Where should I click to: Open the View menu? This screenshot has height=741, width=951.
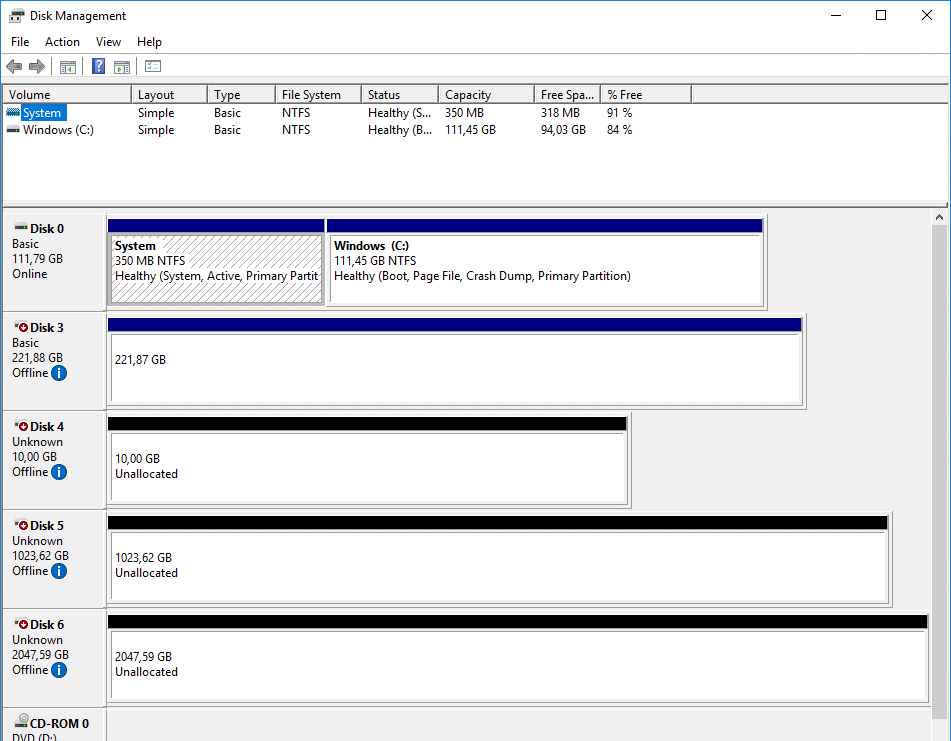point(109,42)
